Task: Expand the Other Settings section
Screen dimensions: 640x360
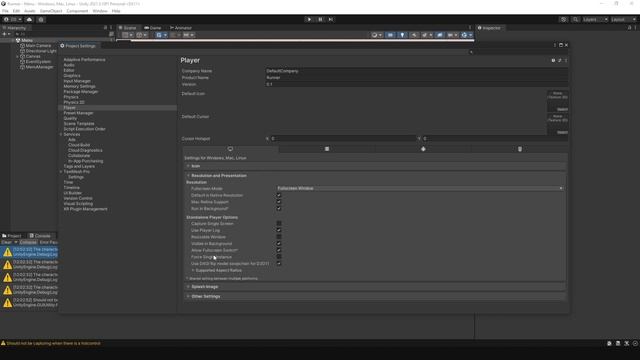Action: 376,296
